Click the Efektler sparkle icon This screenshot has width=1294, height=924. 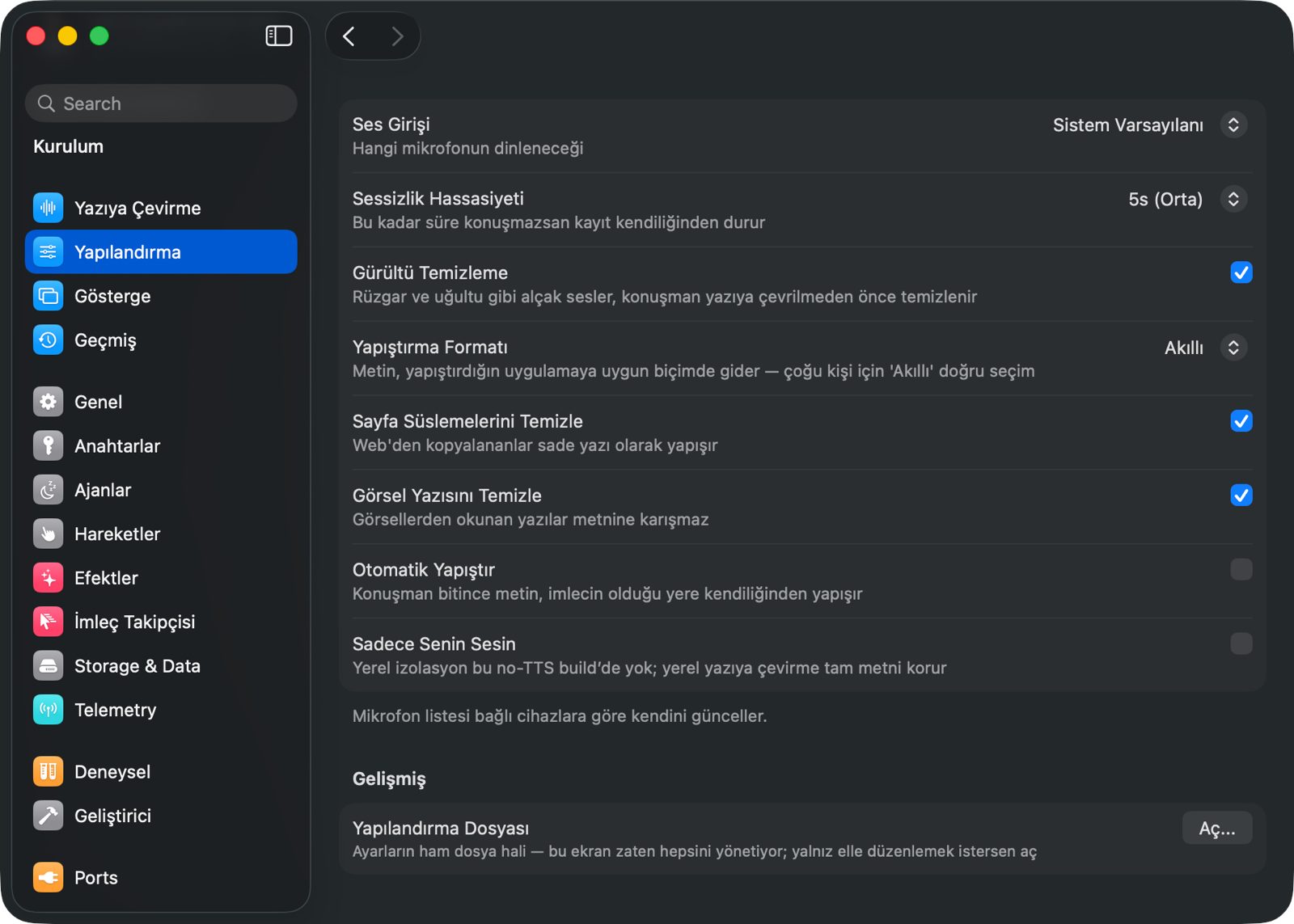(49, 578)
